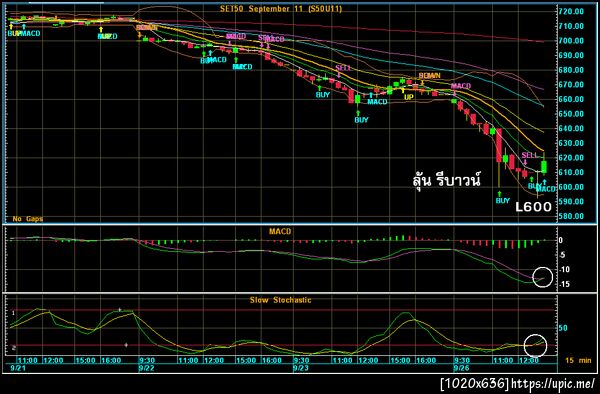This screenshot has width=600, height=394.
Task: Click the pink SELL label near 620
Action: pos(530,155)
